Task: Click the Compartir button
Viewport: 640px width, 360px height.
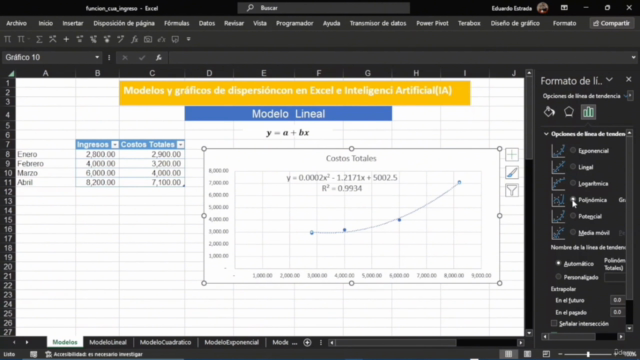Action: 611,23
